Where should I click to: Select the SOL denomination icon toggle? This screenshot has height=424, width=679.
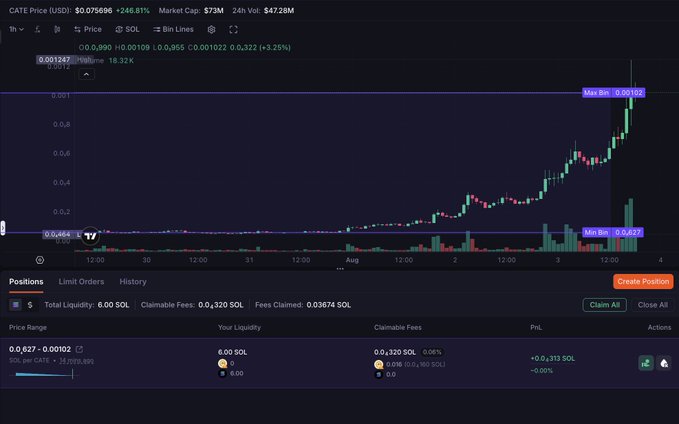[16, 305]
